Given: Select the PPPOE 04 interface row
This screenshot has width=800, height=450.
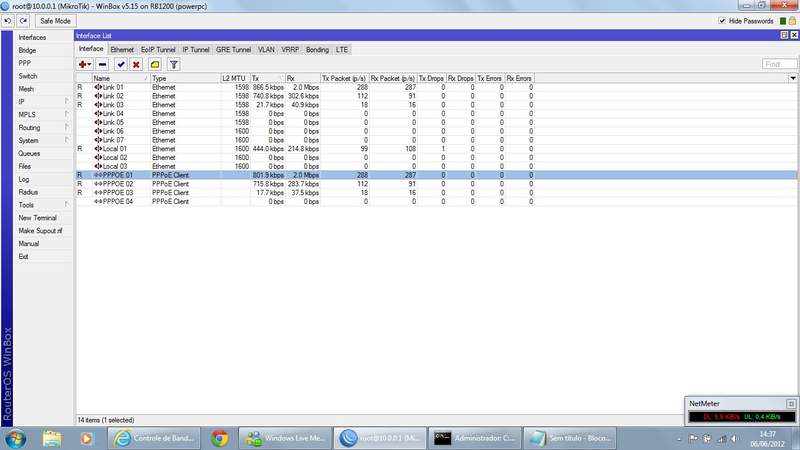Looking at the screenshot, I should click(436, 202).
